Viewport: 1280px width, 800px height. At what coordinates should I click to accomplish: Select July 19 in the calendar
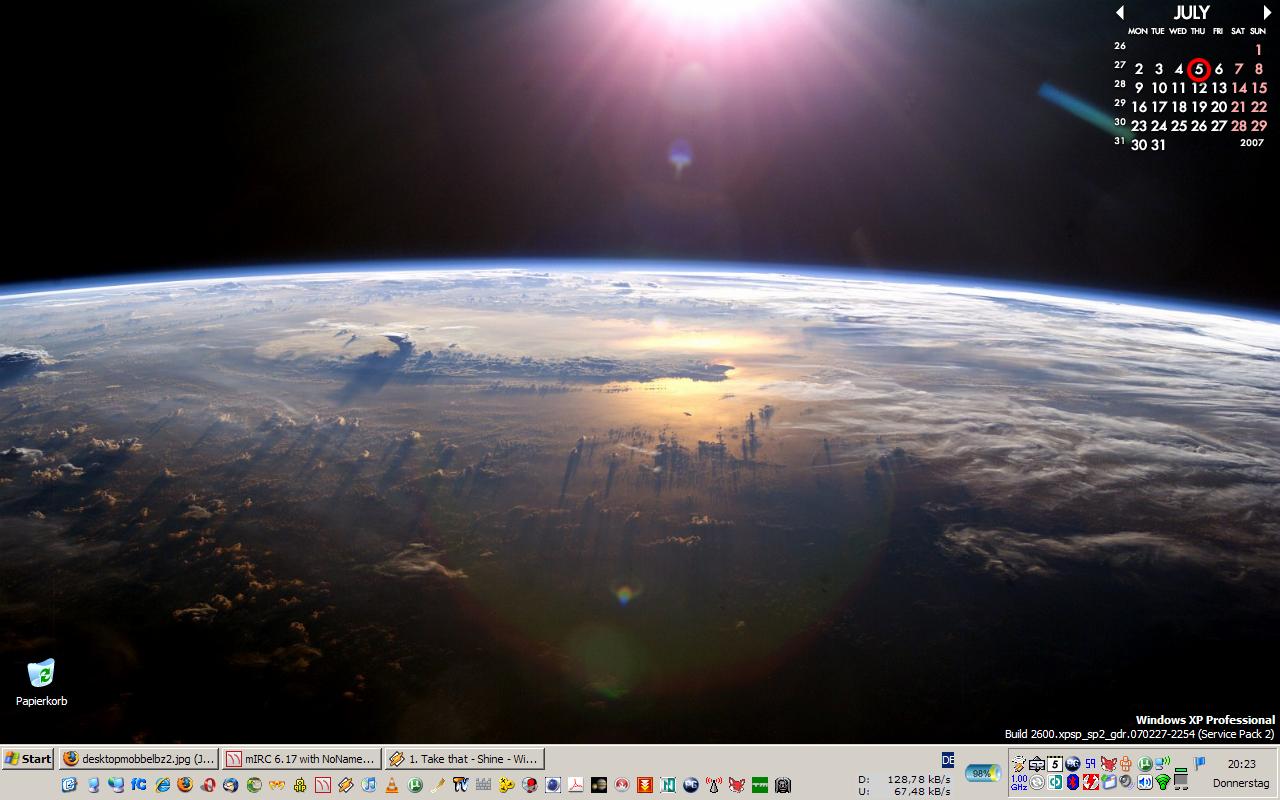(1199, 107)
